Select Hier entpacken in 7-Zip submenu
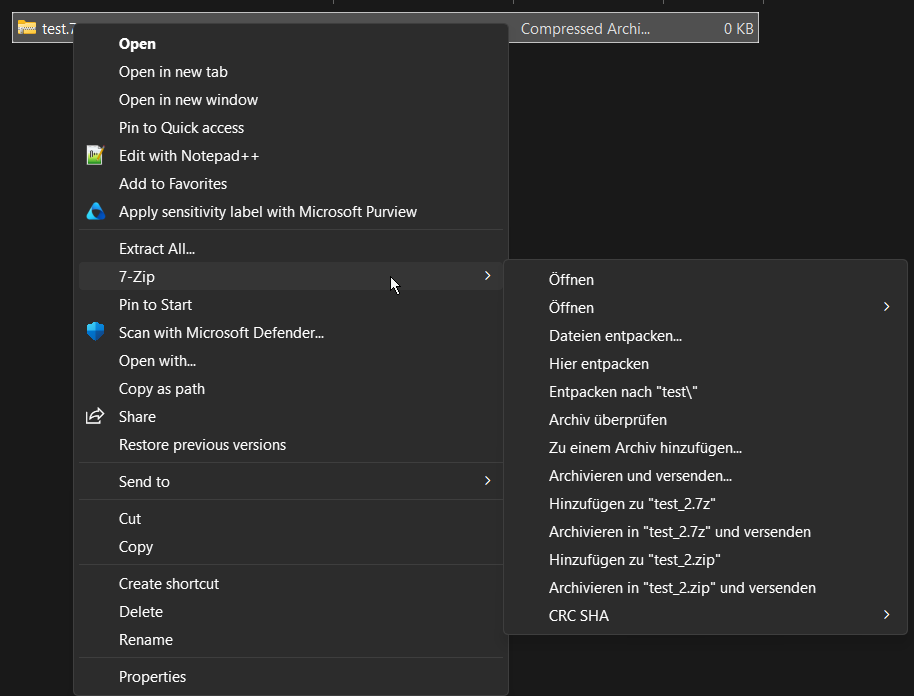The image size is (914, 696). (x=598, y=364)
